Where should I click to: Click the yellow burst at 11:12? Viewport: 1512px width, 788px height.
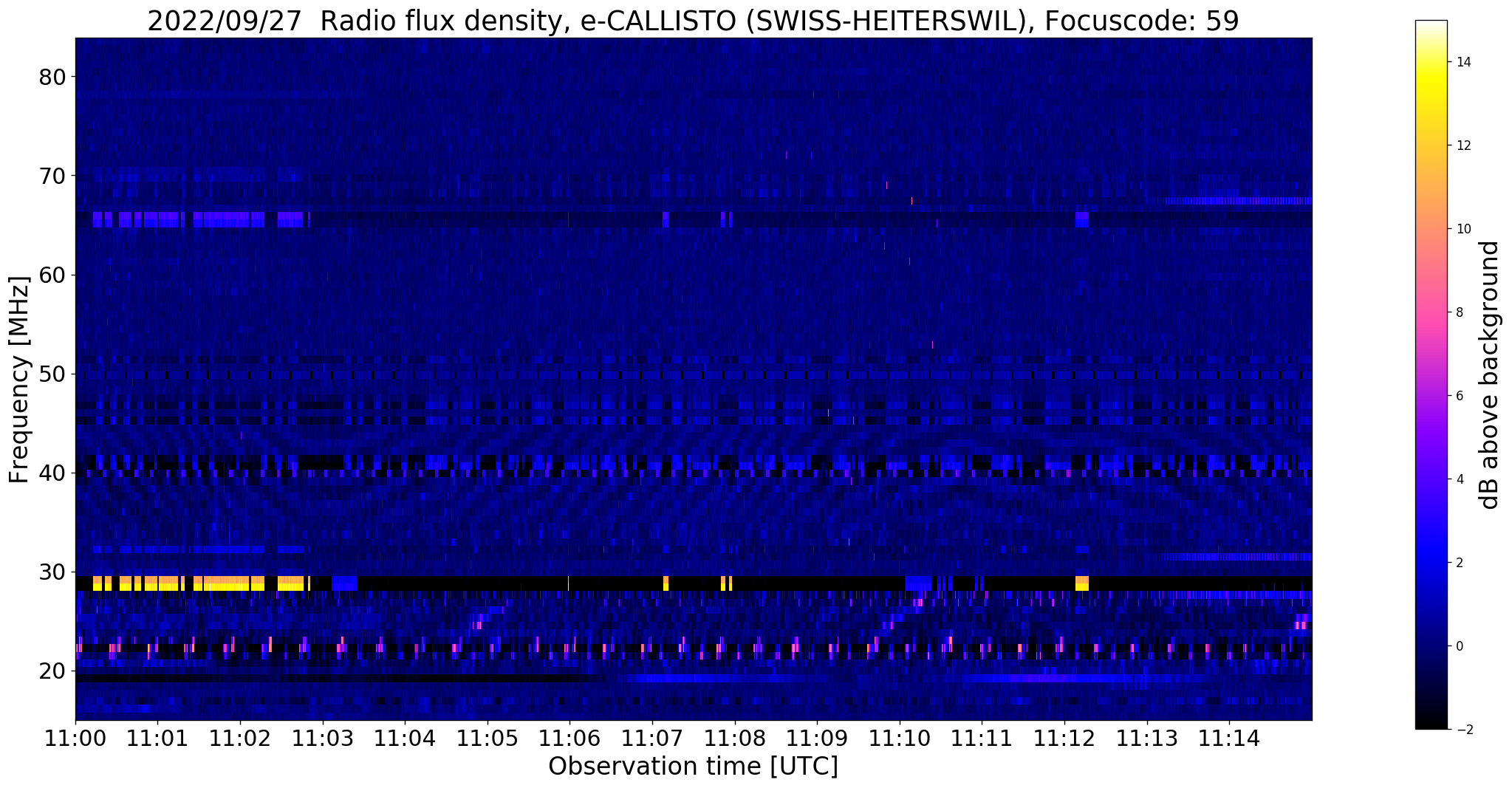pyautogui.click(x=1082, y=583)
